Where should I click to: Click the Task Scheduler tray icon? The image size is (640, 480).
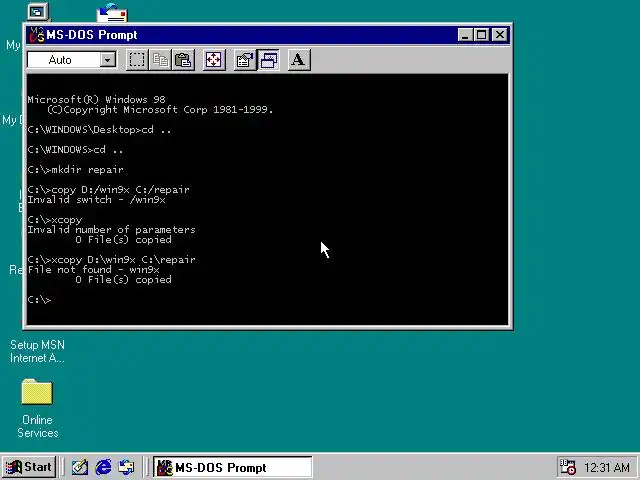pos(568,467)
